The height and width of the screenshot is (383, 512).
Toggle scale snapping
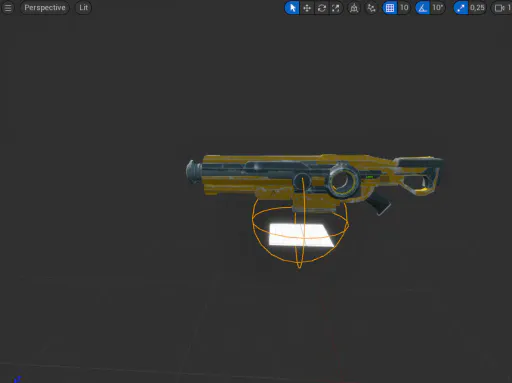(x=461, y=8)
